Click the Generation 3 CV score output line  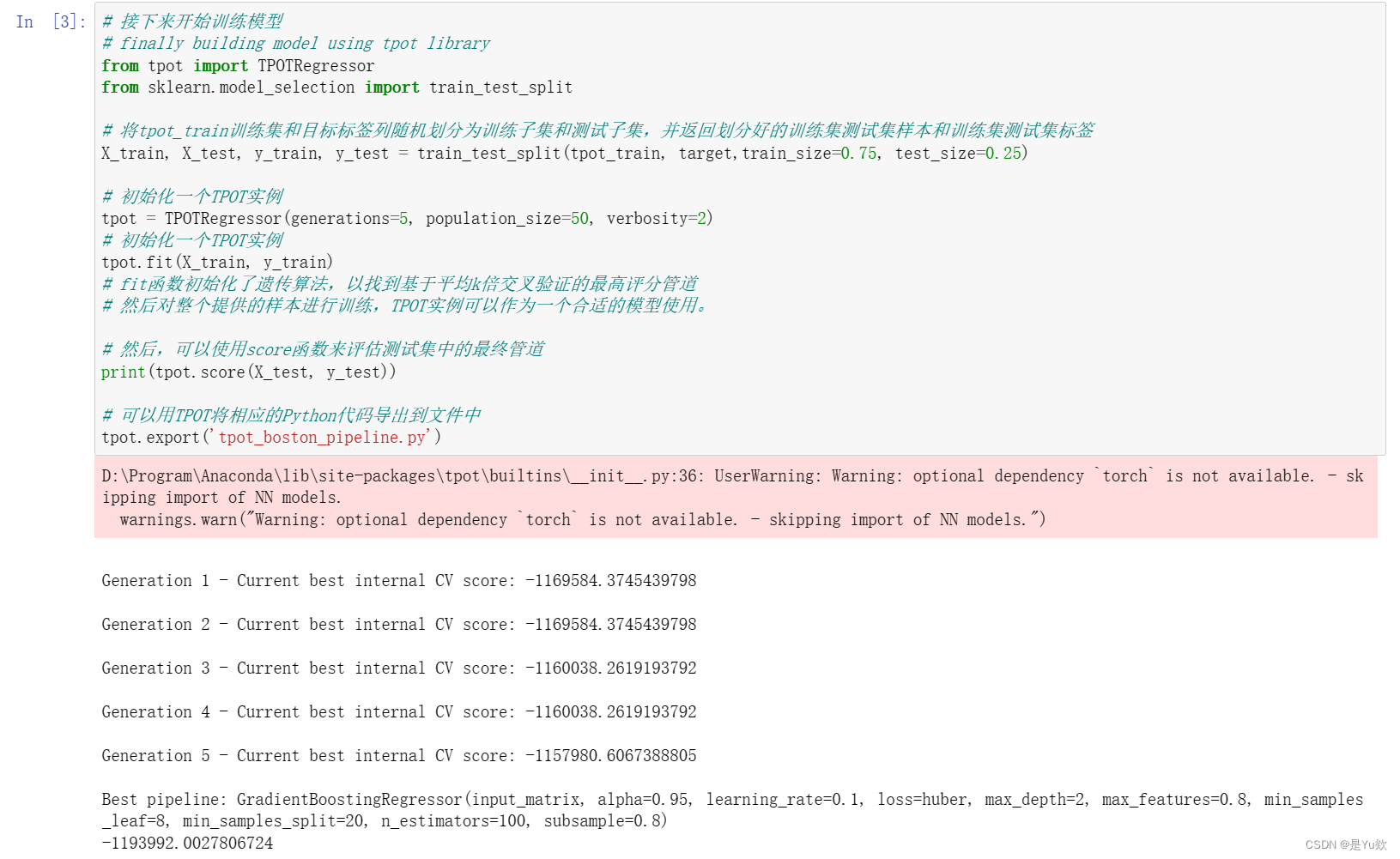coord(399,668)
